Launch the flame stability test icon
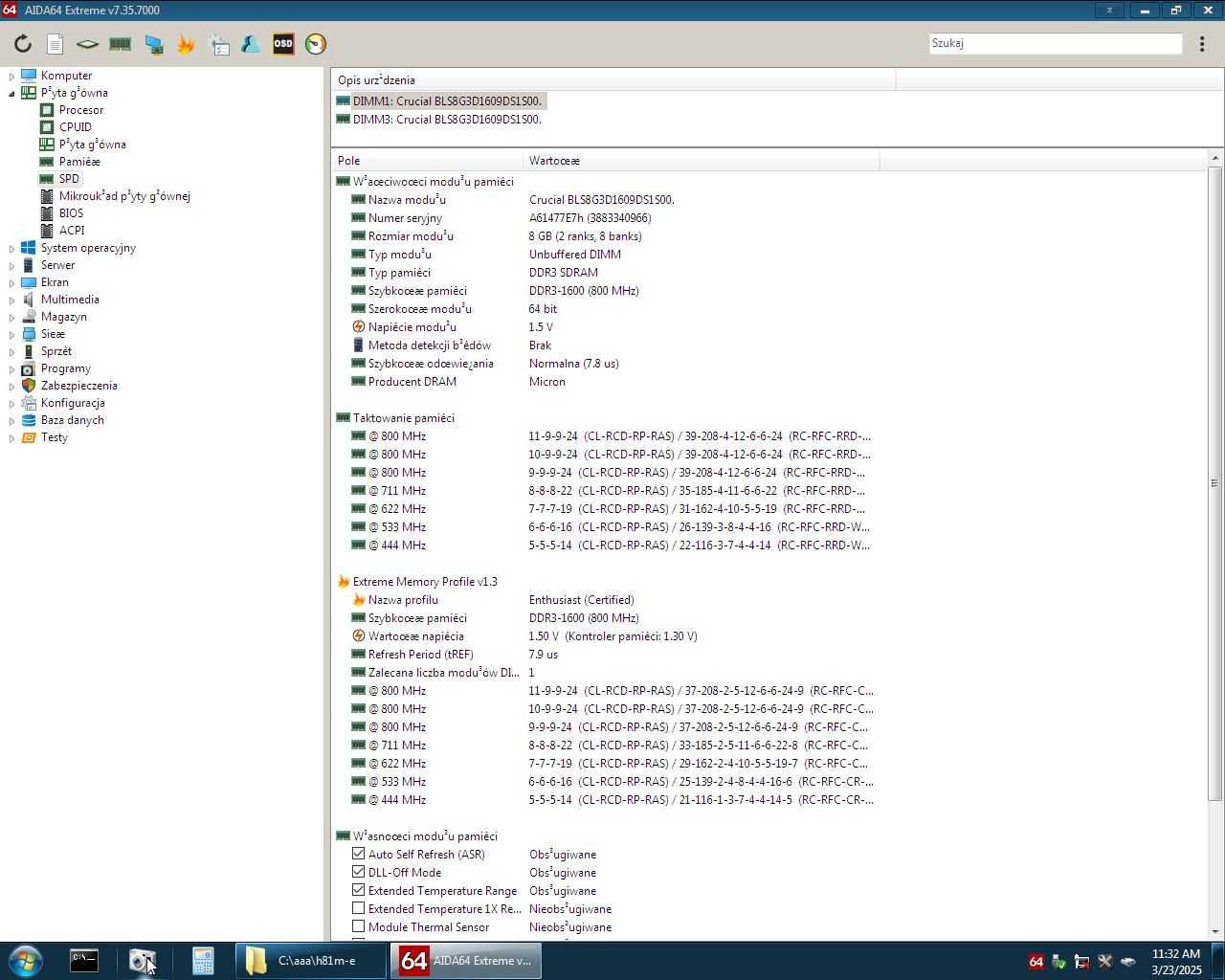The width and height of the screenshot is (1225, 980). click(186, 44)
